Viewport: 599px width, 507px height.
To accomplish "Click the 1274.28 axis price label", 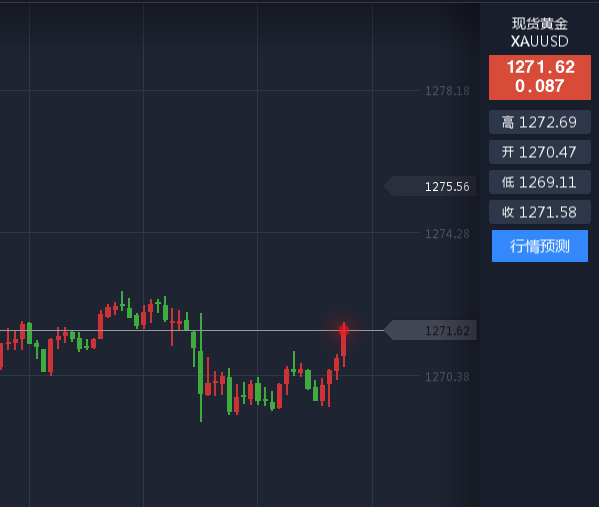I will (x=447, y=233).
